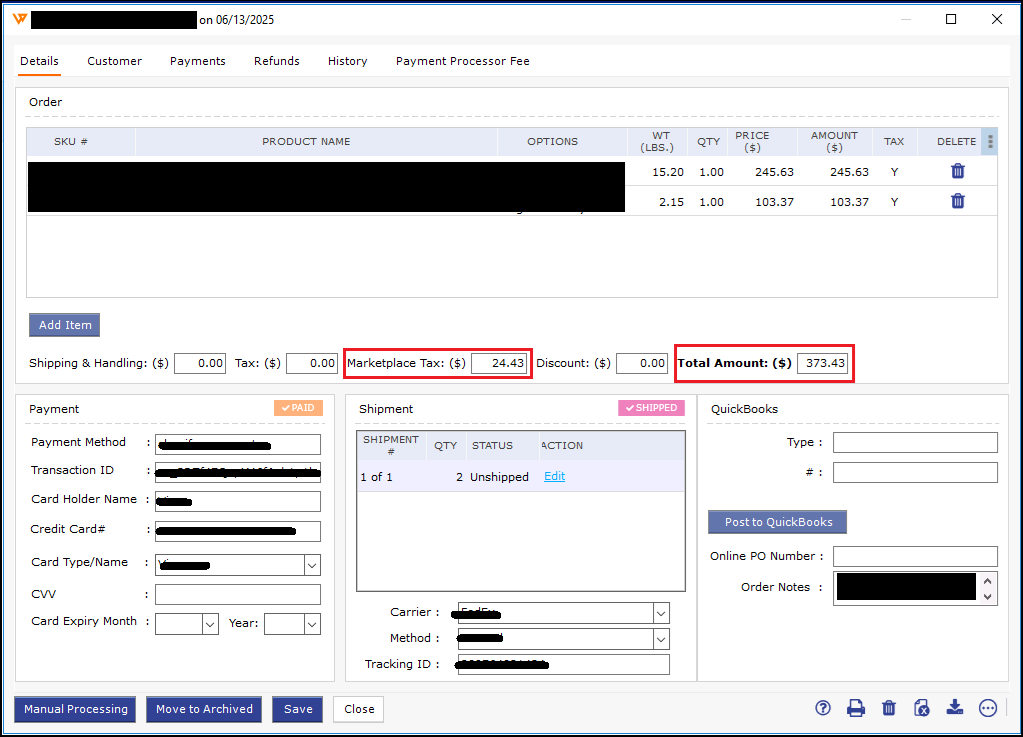Open the Card Expiry Month dropdown

tap(210, 624)
